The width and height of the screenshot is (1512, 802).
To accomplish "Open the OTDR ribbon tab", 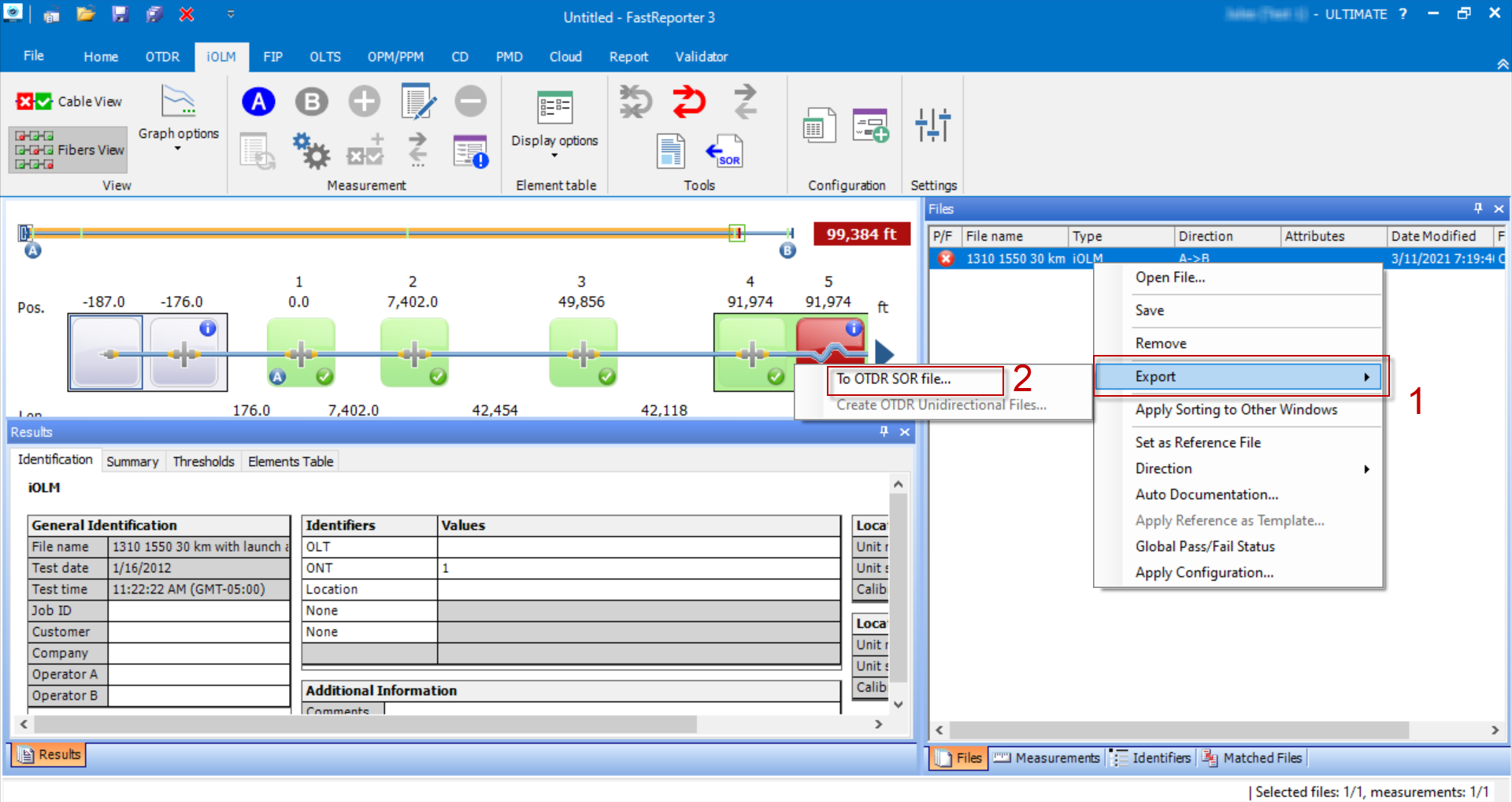I will pos(162,56).
